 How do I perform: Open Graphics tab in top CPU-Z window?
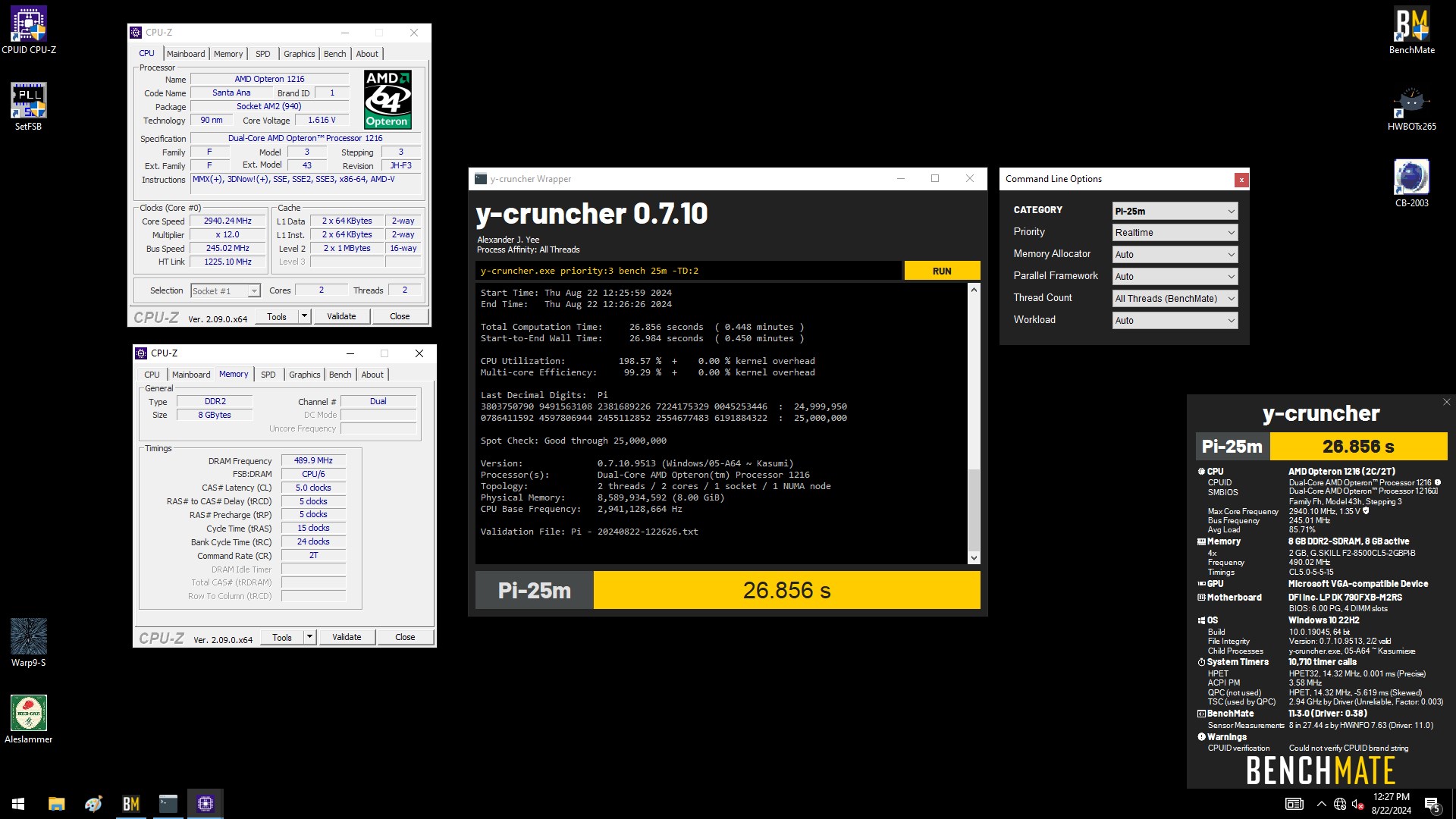299,54
